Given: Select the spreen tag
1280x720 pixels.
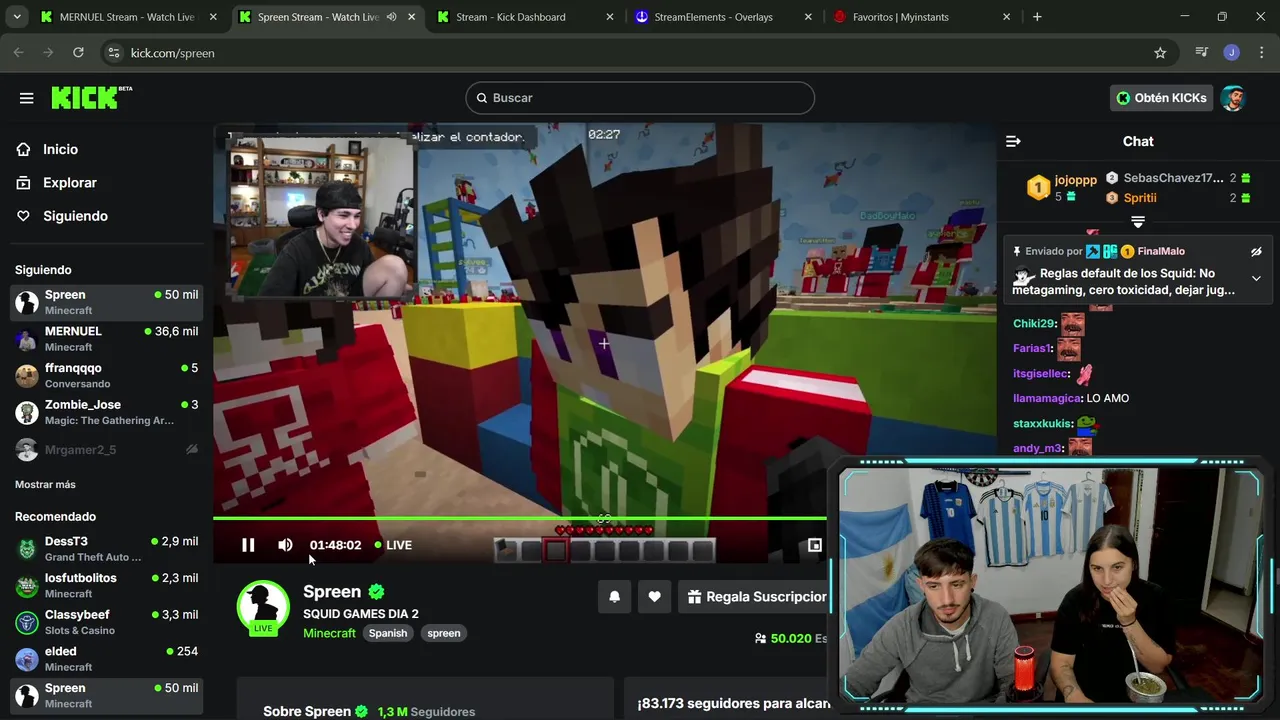Looking at the screenshot, I should point(444,633).
